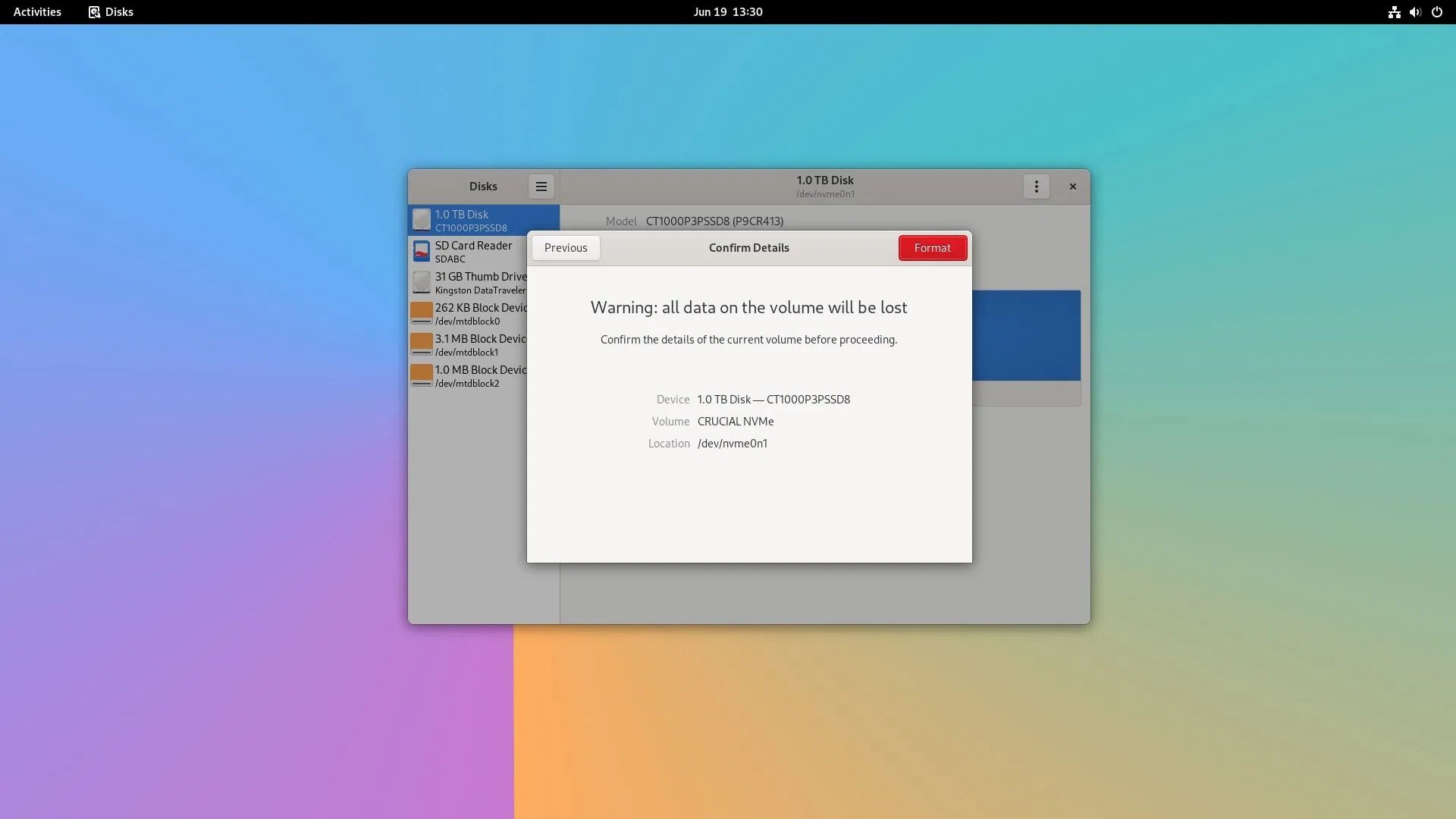This screenshot has height=819, width=1456.
Task: Click the blue partition volume bar
Action: (x=1025, y=335)
